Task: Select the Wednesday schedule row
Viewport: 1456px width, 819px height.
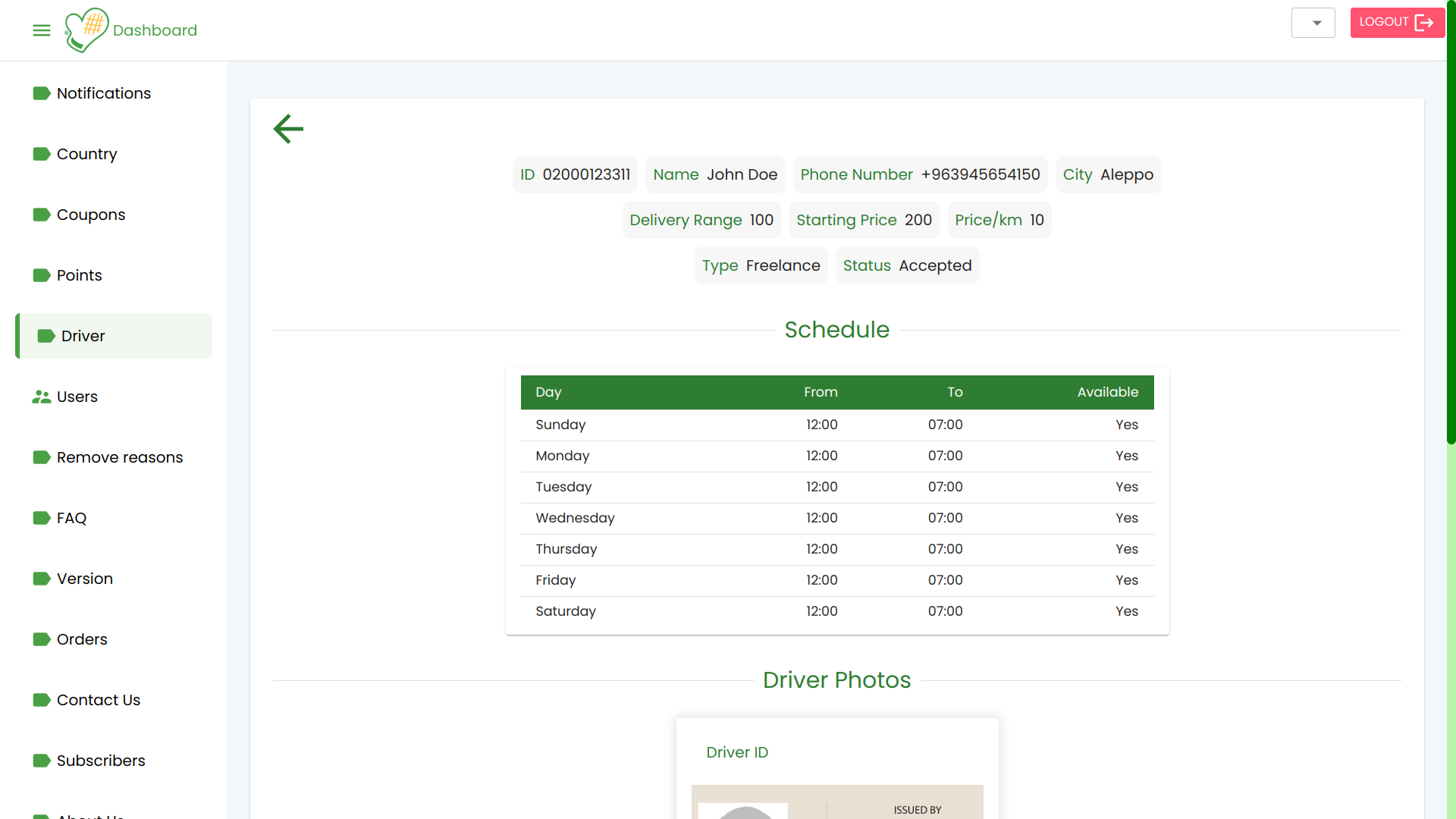Action: (x=837, y=518)
